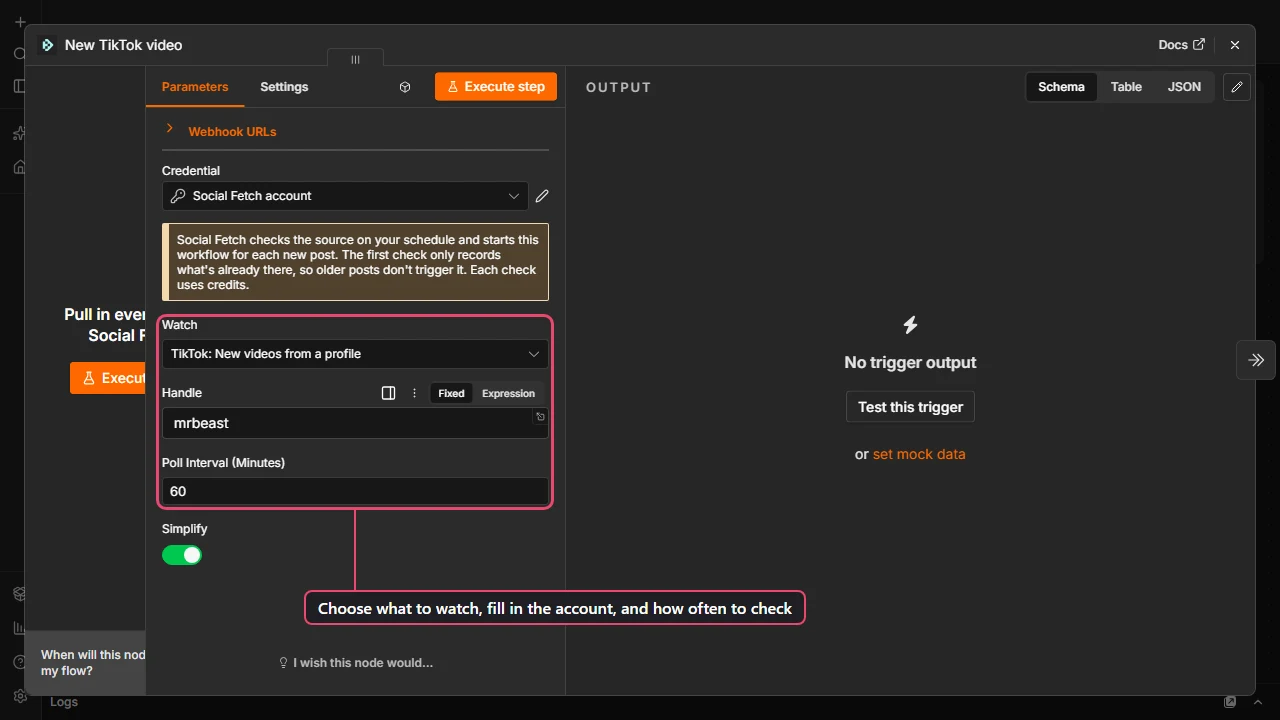The width and height of the screenshot is (1280, 720).
Task: Click the edit output pencil icon
Action: click(1237, 87)
